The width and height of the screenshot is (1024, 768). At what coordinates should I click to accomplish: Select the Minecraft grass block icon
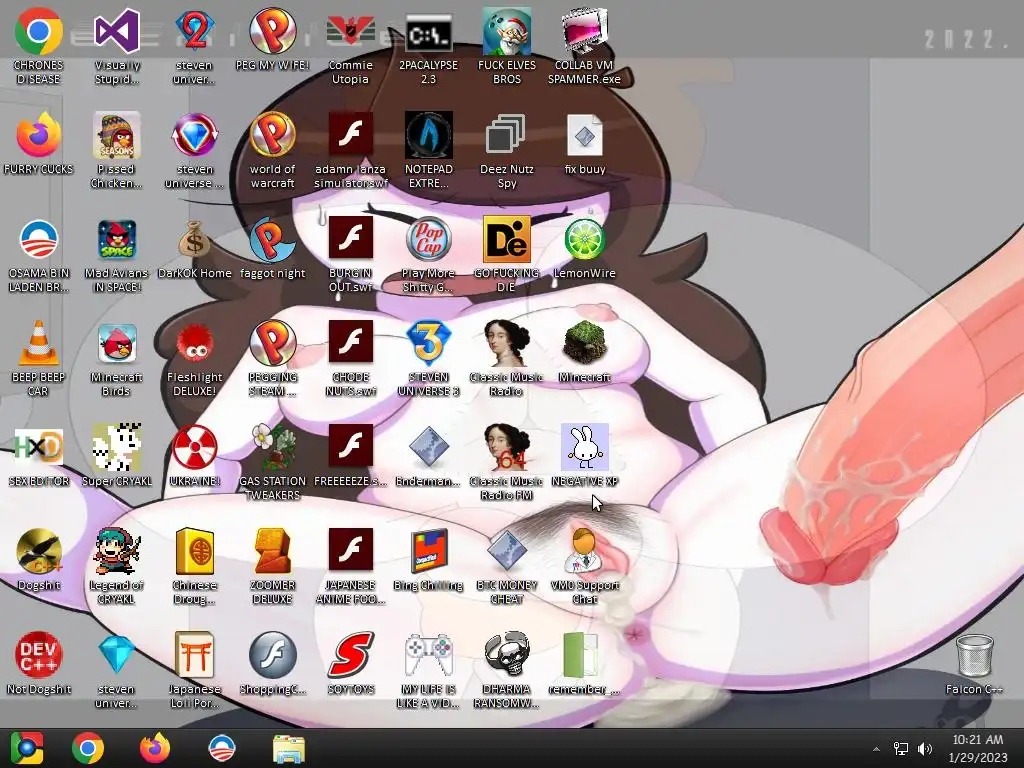pyautogui.click(x=584, y=343)
